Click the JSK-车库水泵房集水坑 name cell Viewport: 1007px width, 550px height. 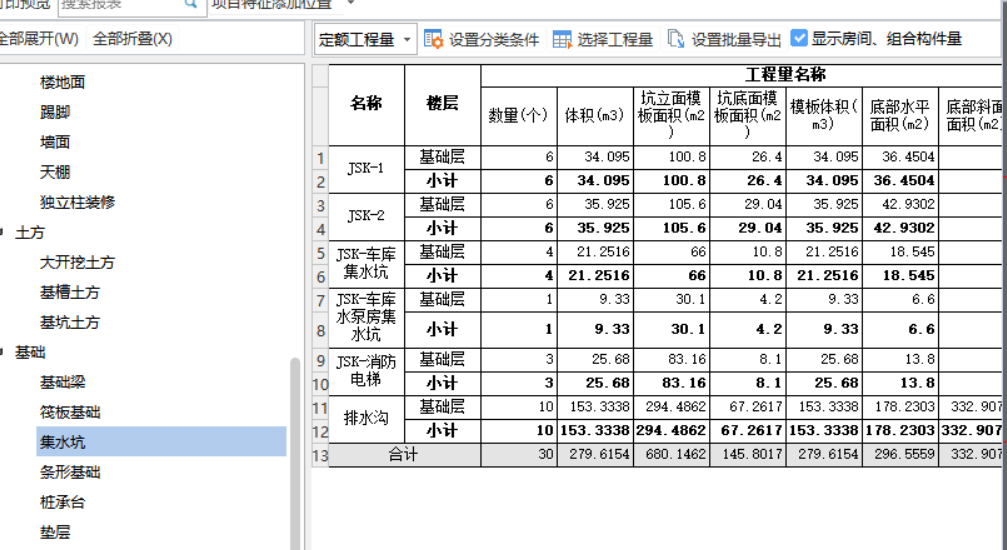(366, 317)
